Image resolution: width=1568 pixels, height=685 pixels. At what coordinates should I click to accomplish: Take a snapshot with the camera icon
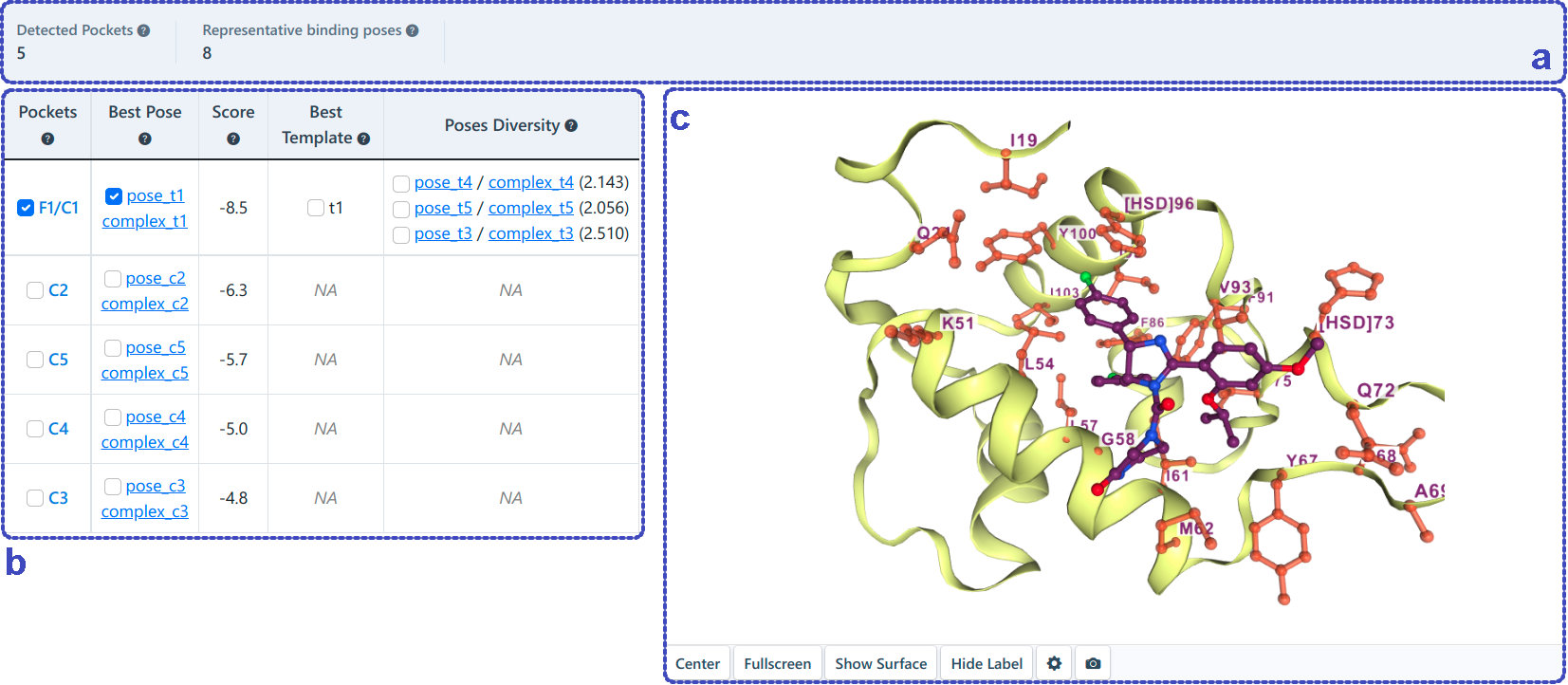[1093, 663]
